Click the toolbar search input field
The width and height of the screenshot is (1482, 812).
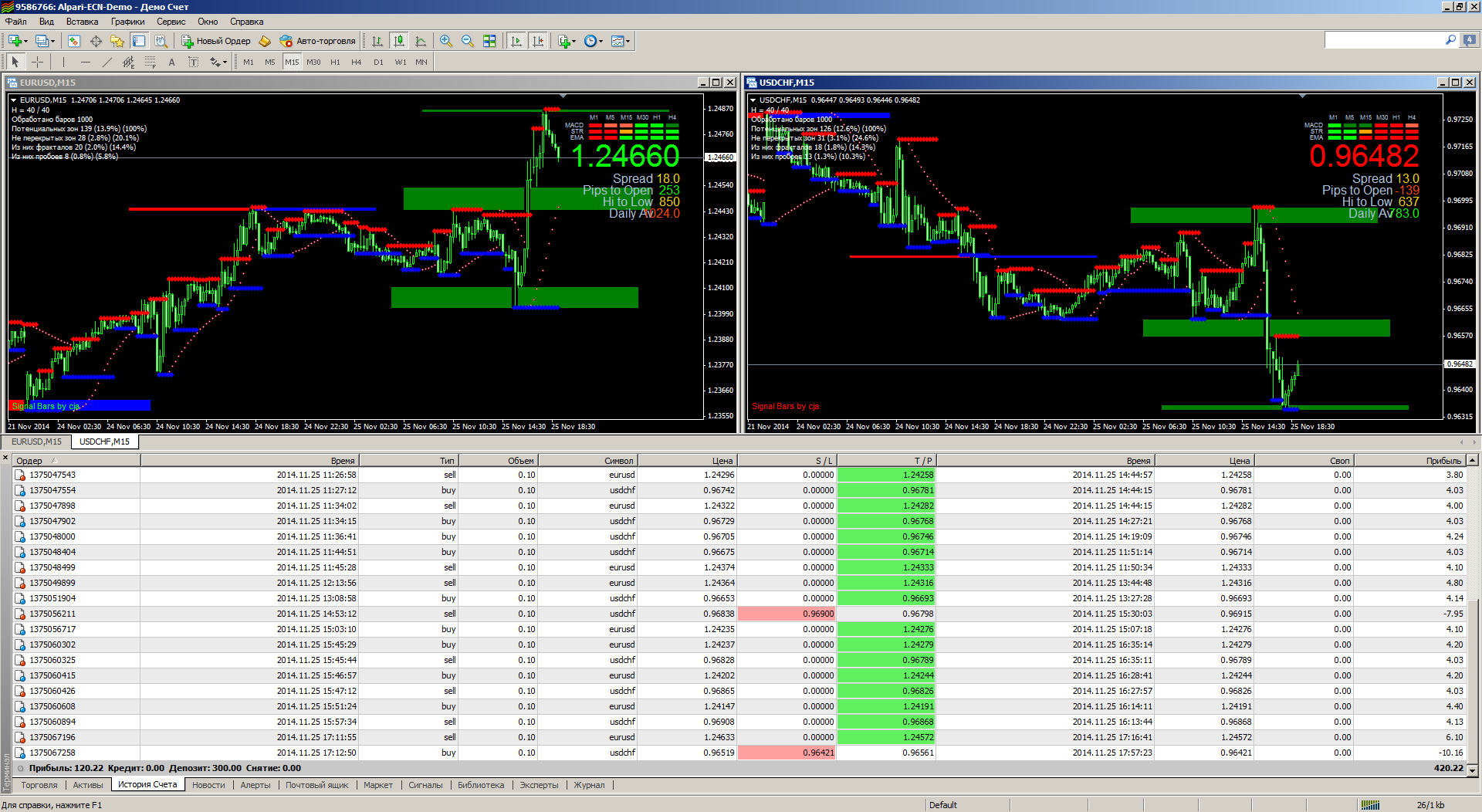[1386, 40]
